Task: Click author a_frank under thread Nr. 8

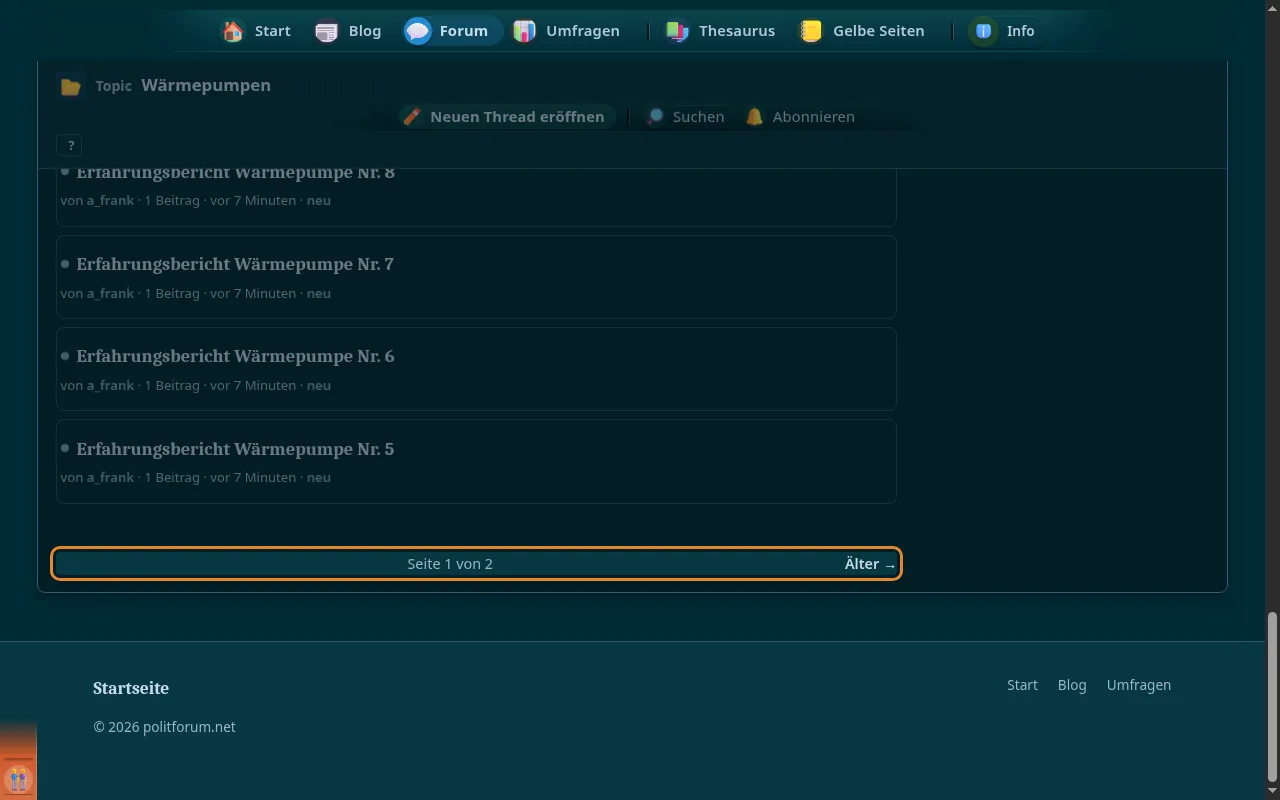Action: pos(110,200)
